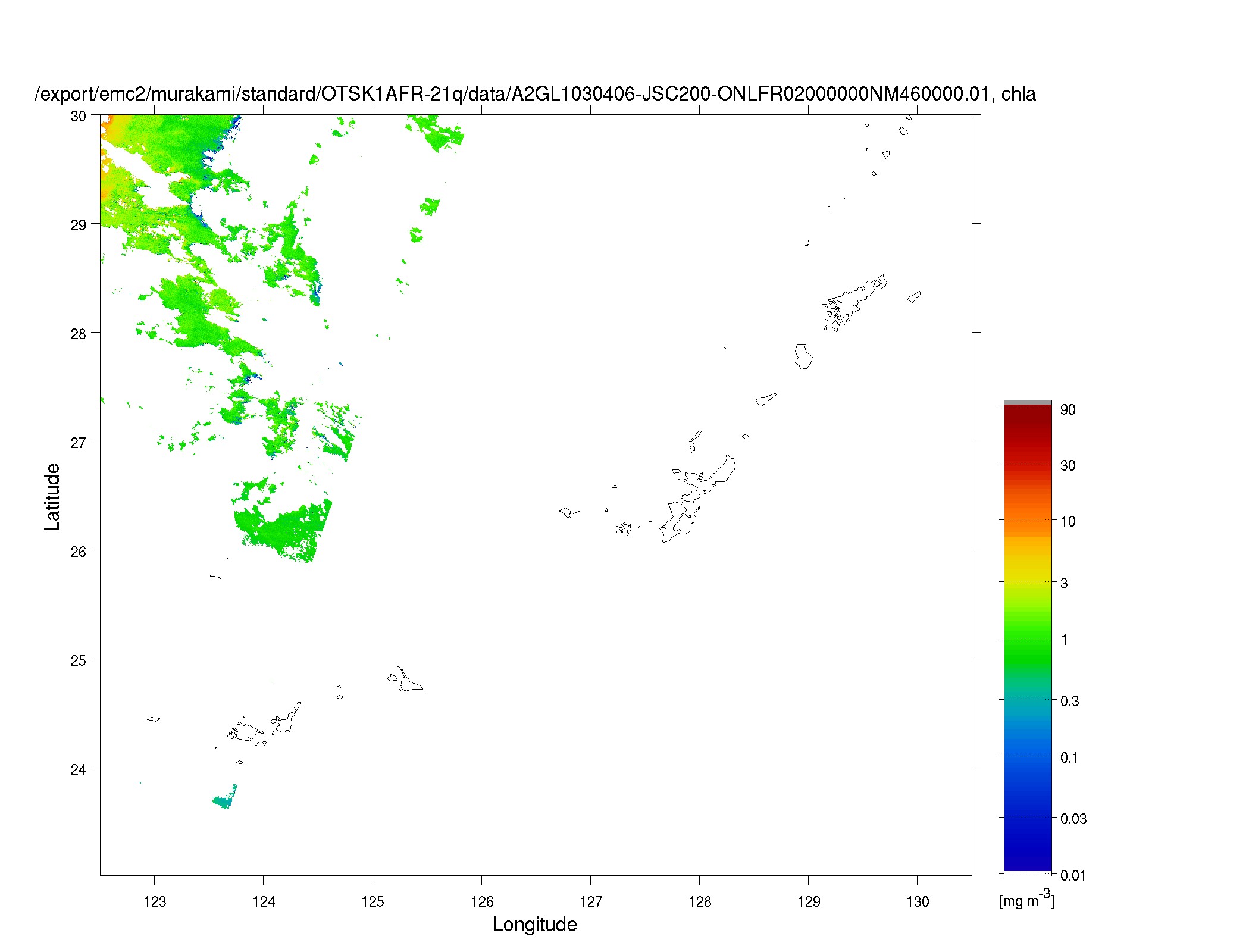Click longitude tick label 128

tap(700, 901)
